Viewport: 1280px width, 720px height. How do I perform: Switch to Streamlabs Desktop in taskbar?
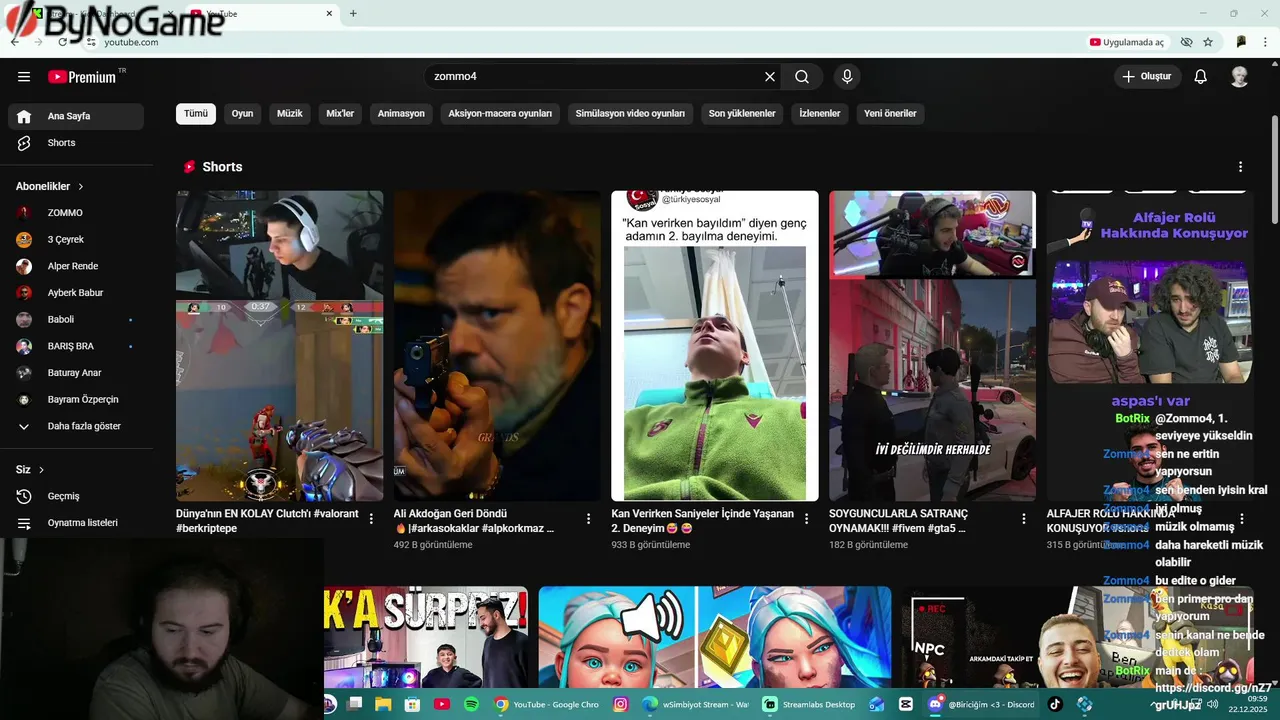(x=809, y=704)
